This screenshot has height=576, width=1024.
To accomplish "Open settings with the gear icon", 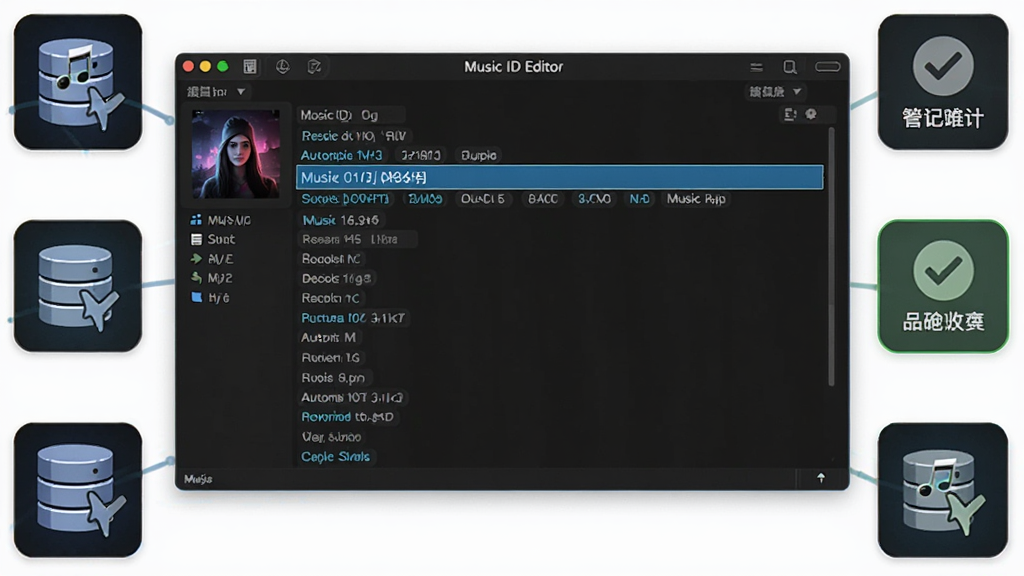I will click(811, 114).
